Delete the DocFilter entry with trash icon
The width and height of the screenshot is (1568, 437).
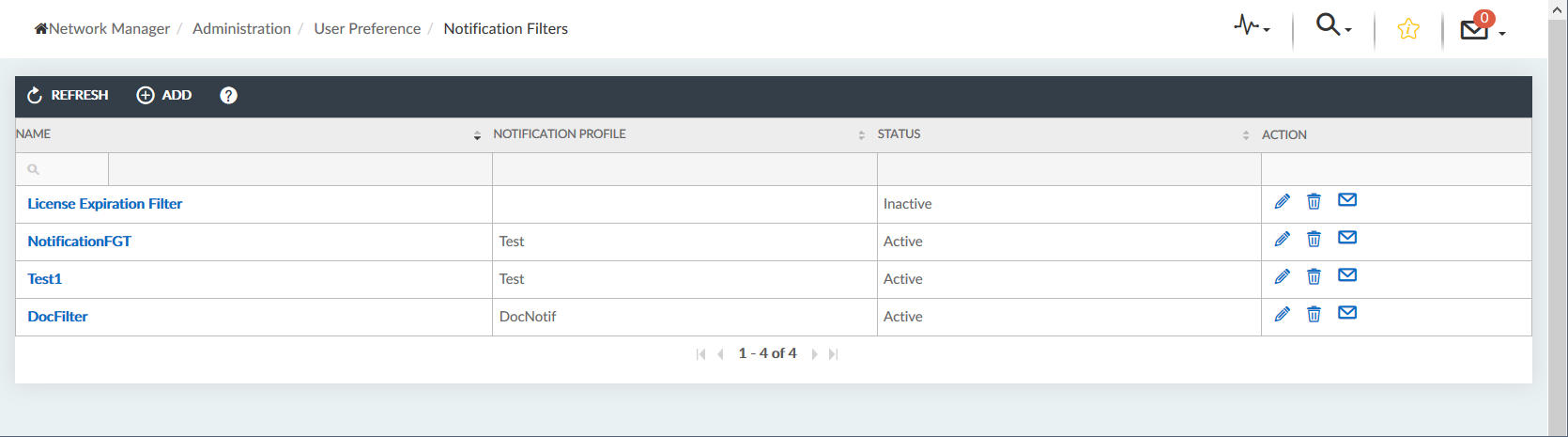[1314, 314]
